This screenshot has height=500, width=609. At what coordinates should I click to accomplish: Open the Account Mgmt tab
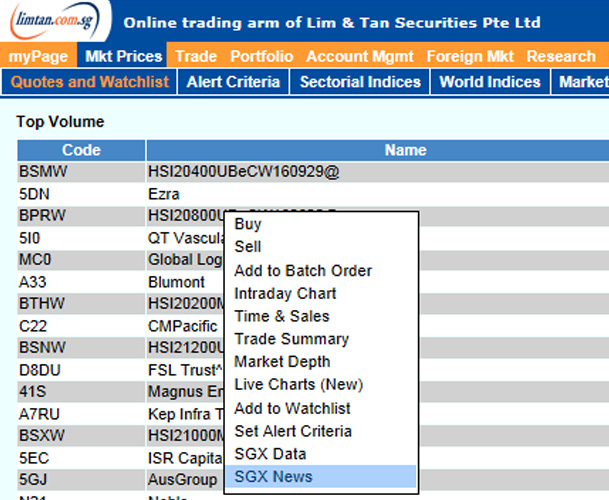[360, 56]
